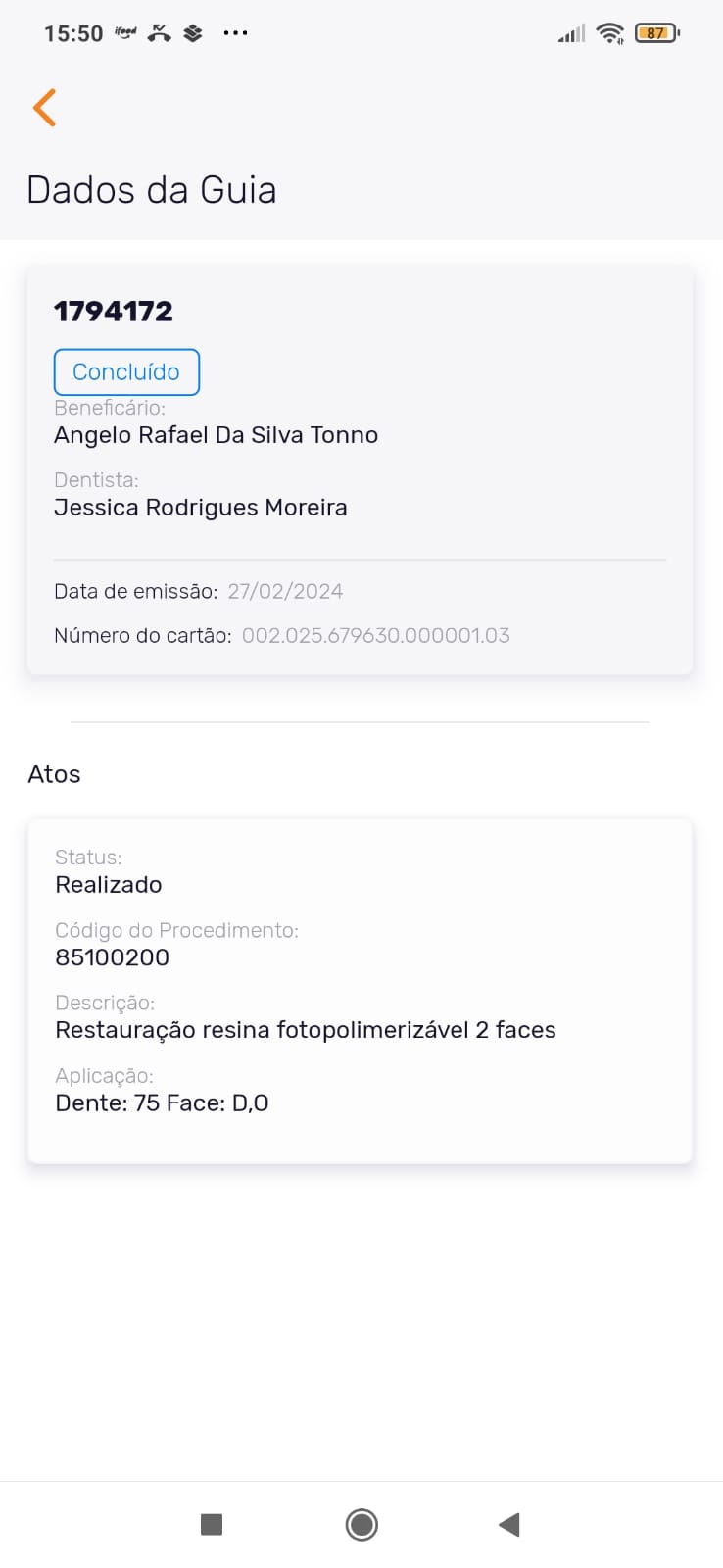Tap the iFood notification icon
The image size is (723, 1568).
(x=125, y=32)
